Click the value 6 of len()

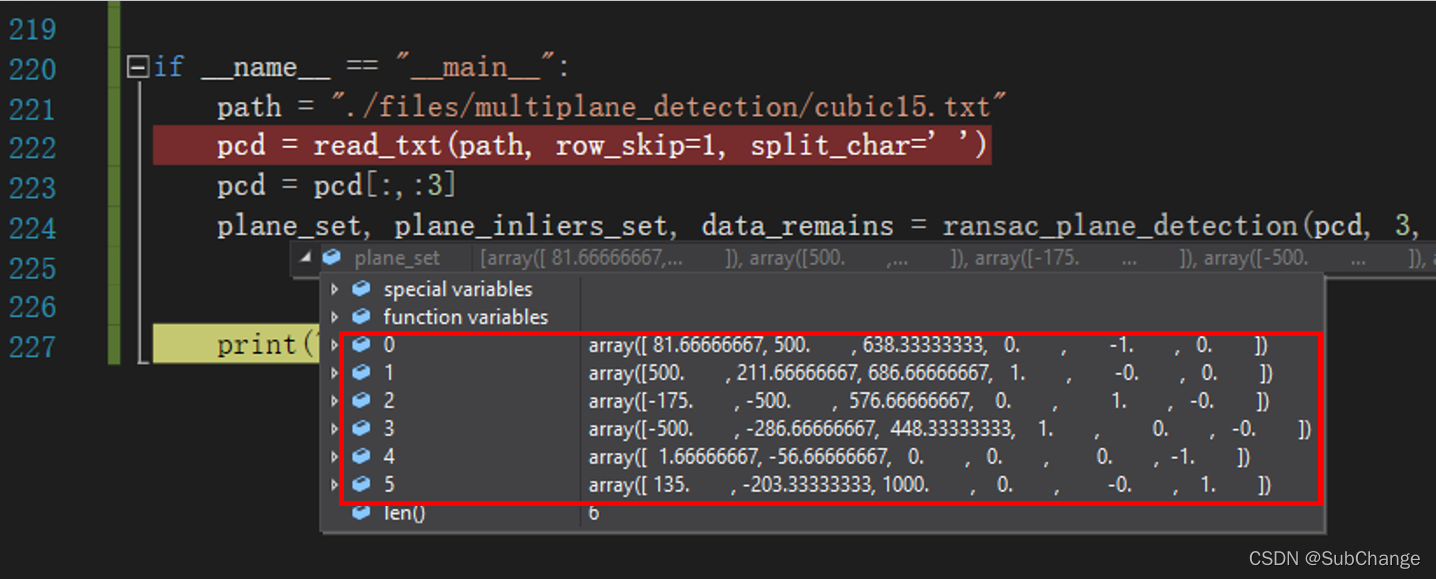[594, 514]
